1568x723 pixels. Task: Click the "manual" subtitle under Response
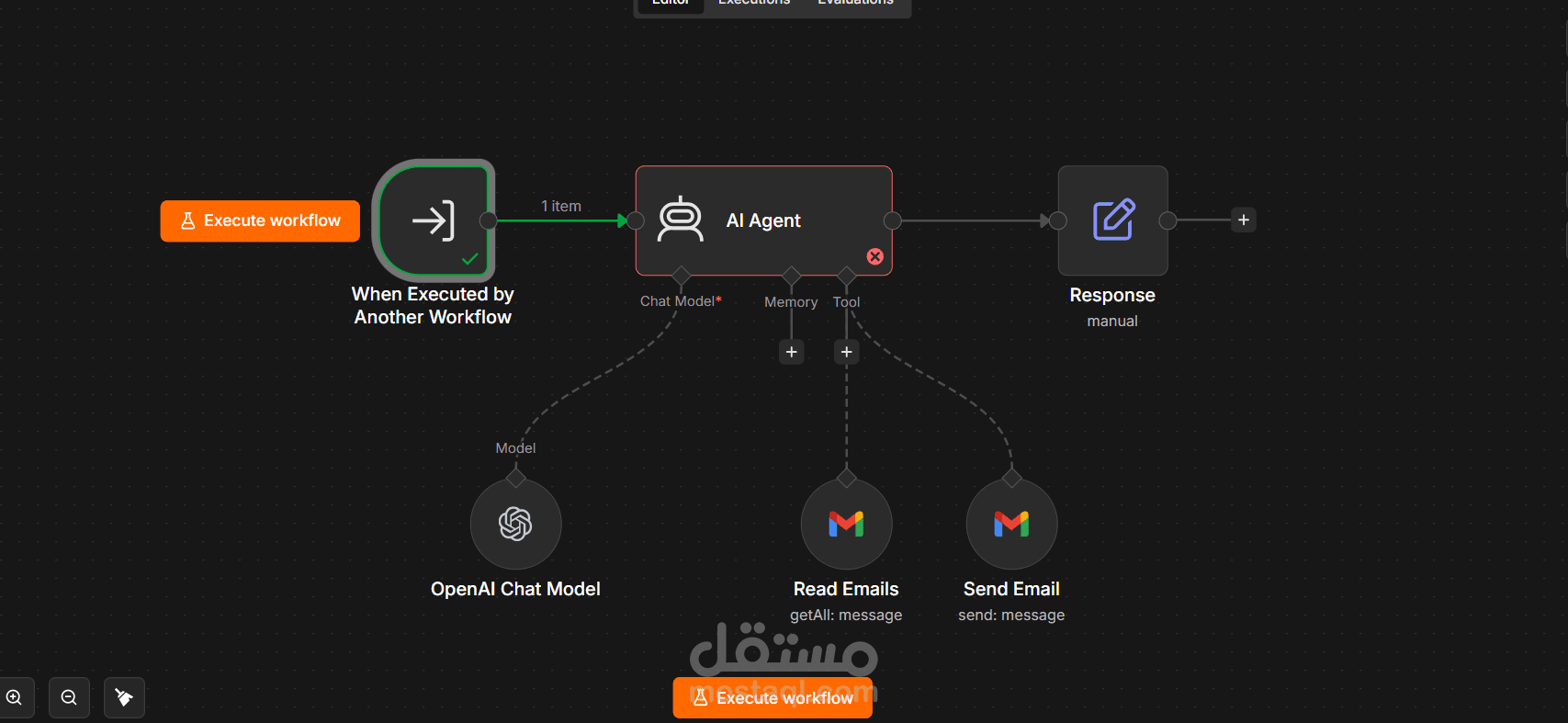coord(1112,322)
